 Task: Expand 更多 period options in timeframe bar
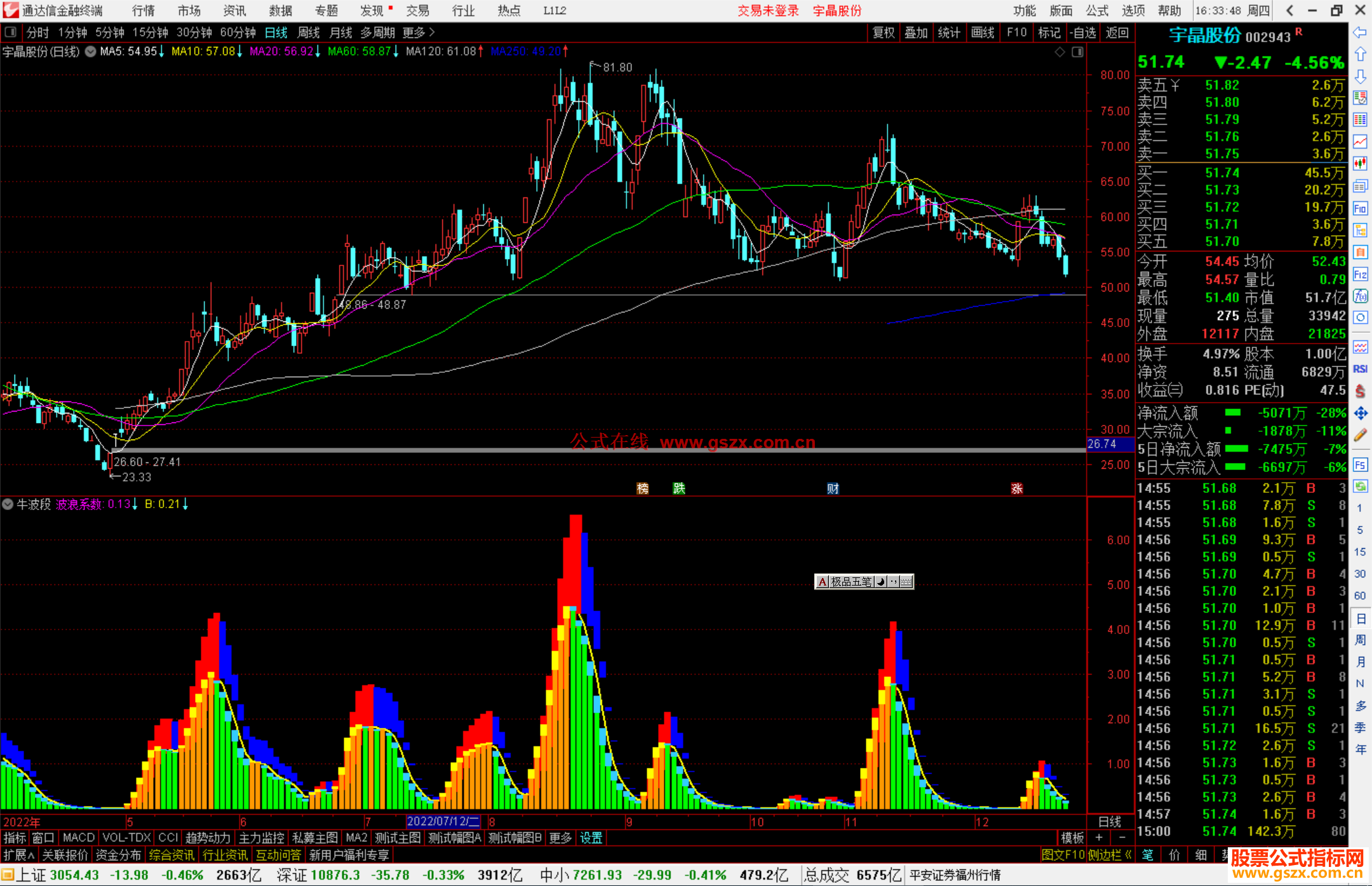pyautogui.click(x=418, y=32)
